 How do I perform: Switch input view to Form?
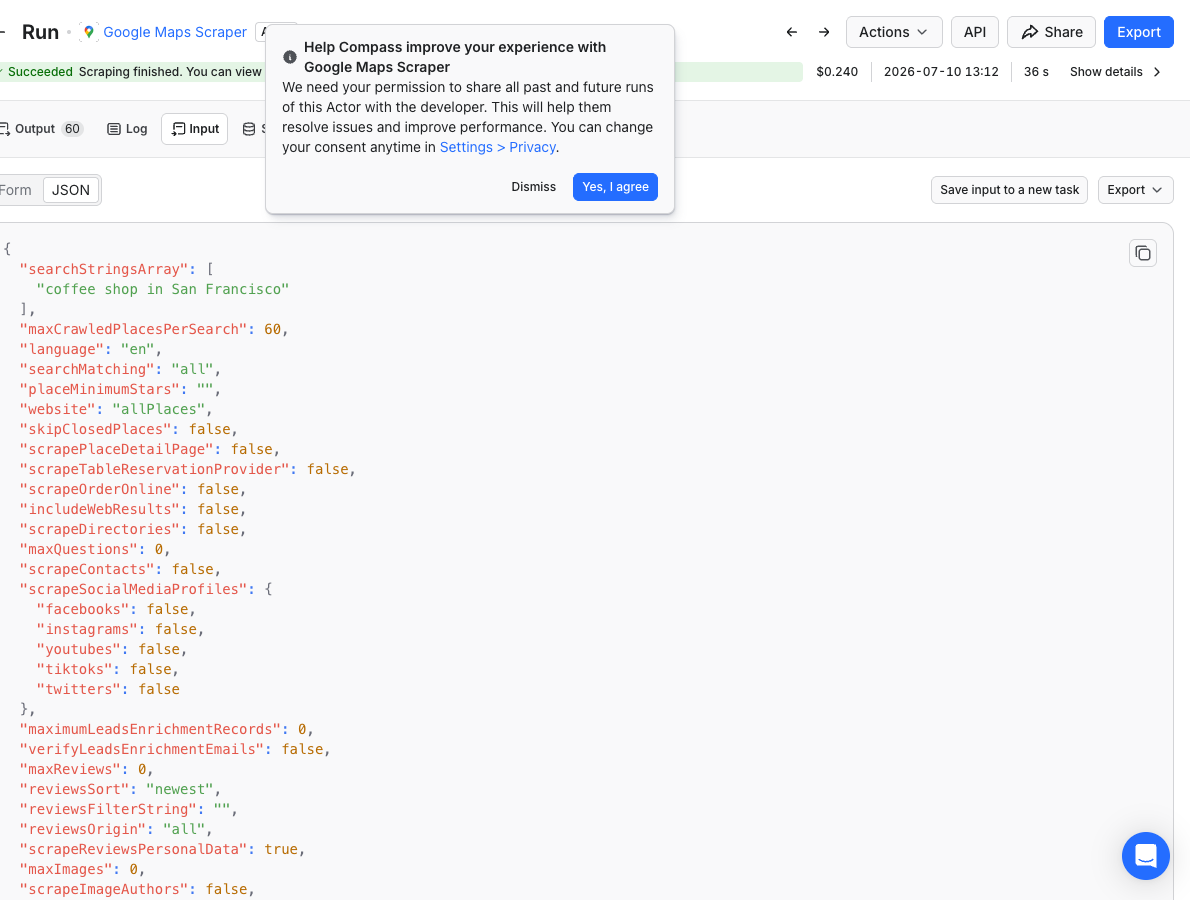[x=17, y=190]
